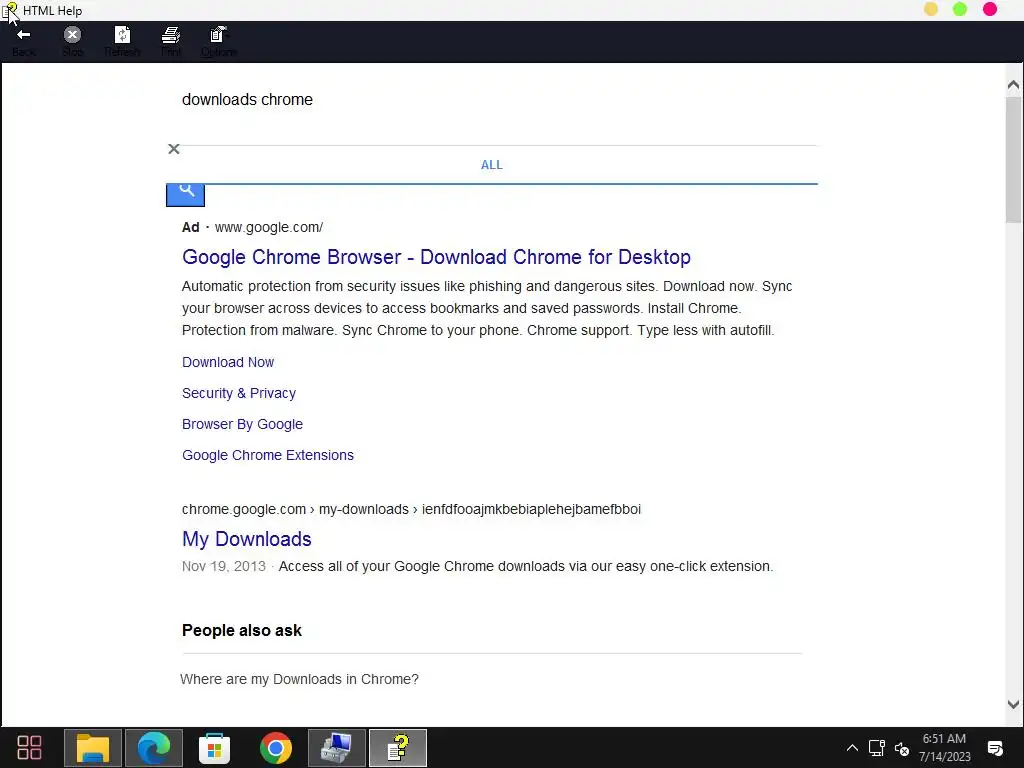1024x768 pixels.
Task: Click the scrollbar down arrow
Action: 1013,704
